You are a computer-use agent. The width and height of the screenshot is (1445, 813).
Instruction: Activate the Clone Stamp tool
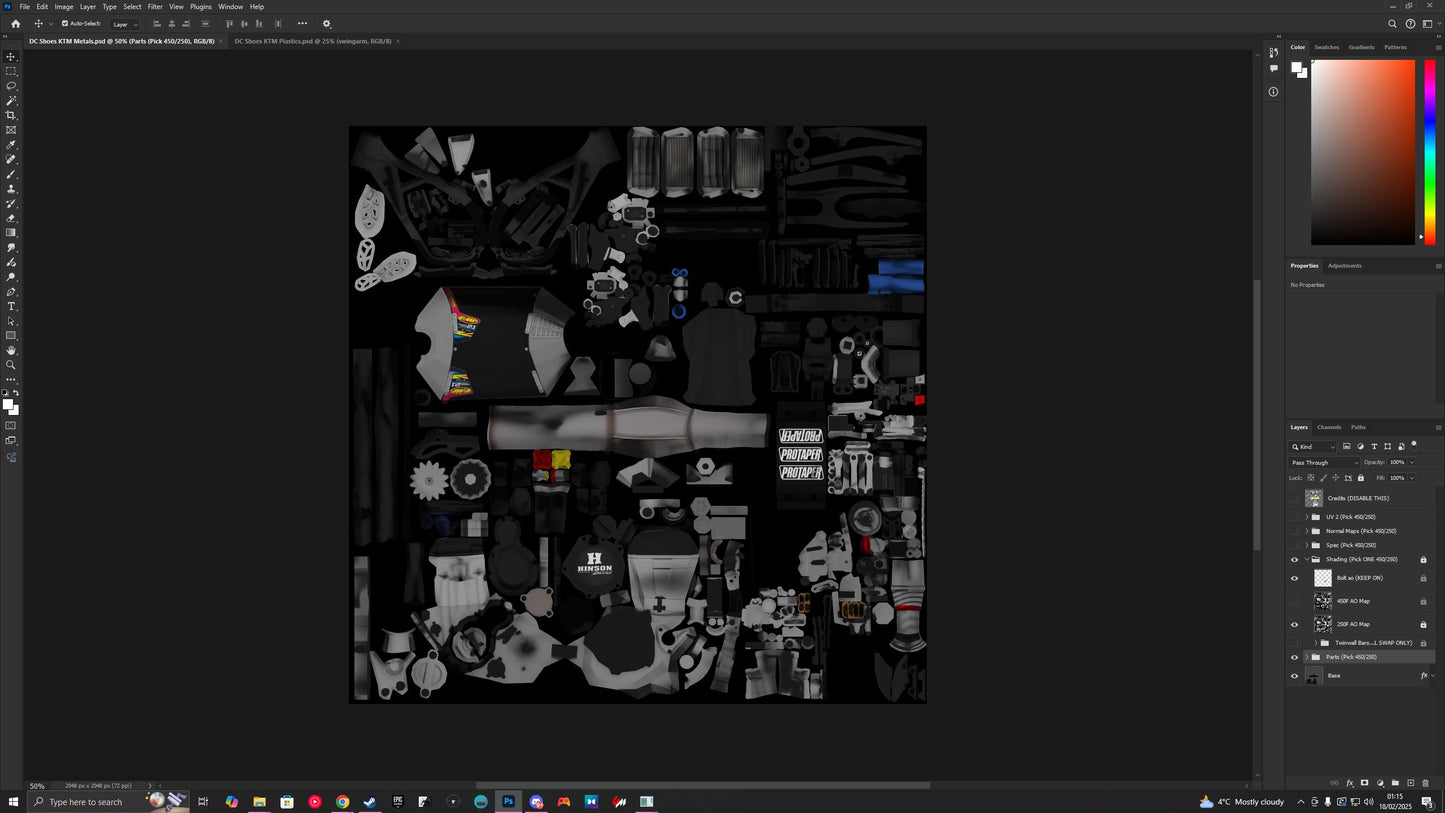point(11,189)
